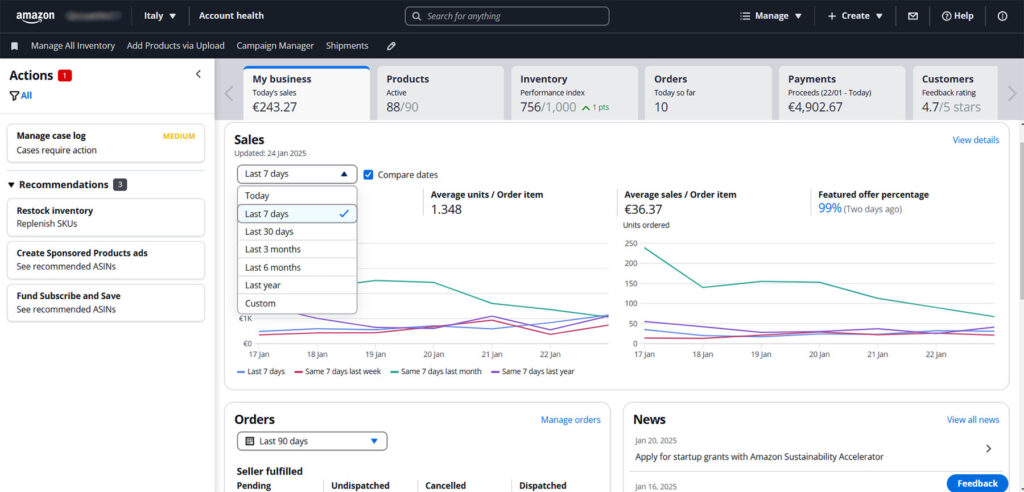Collapse the Last 7 days date range dropdown
This screenshot has width=1024, height=492.
point(297,174)
